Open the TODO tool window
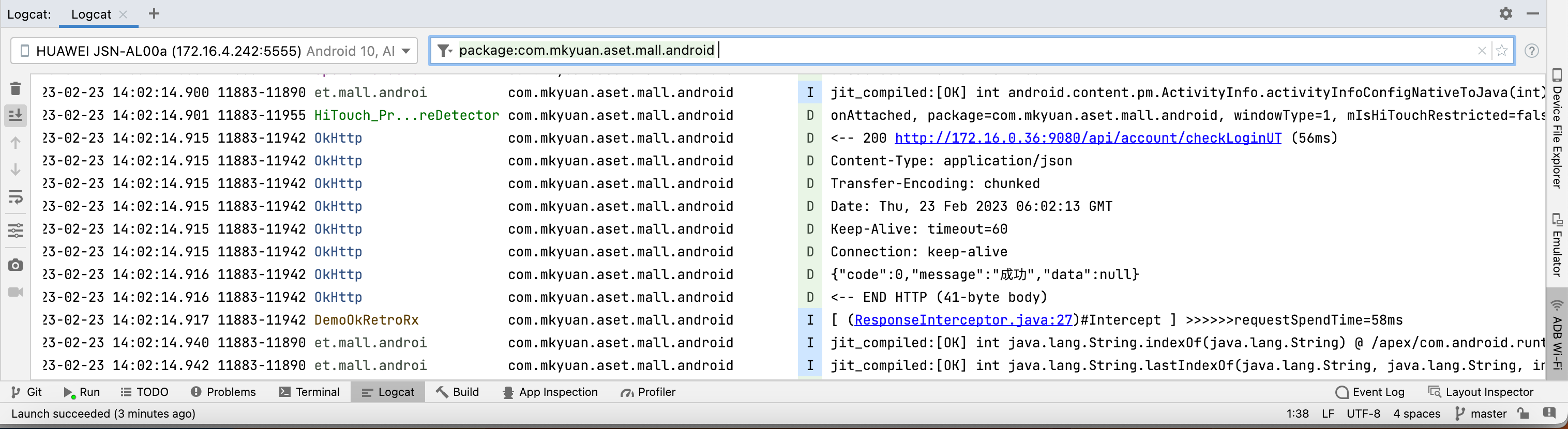This screenshot has height=429, width=1568. 144,392
